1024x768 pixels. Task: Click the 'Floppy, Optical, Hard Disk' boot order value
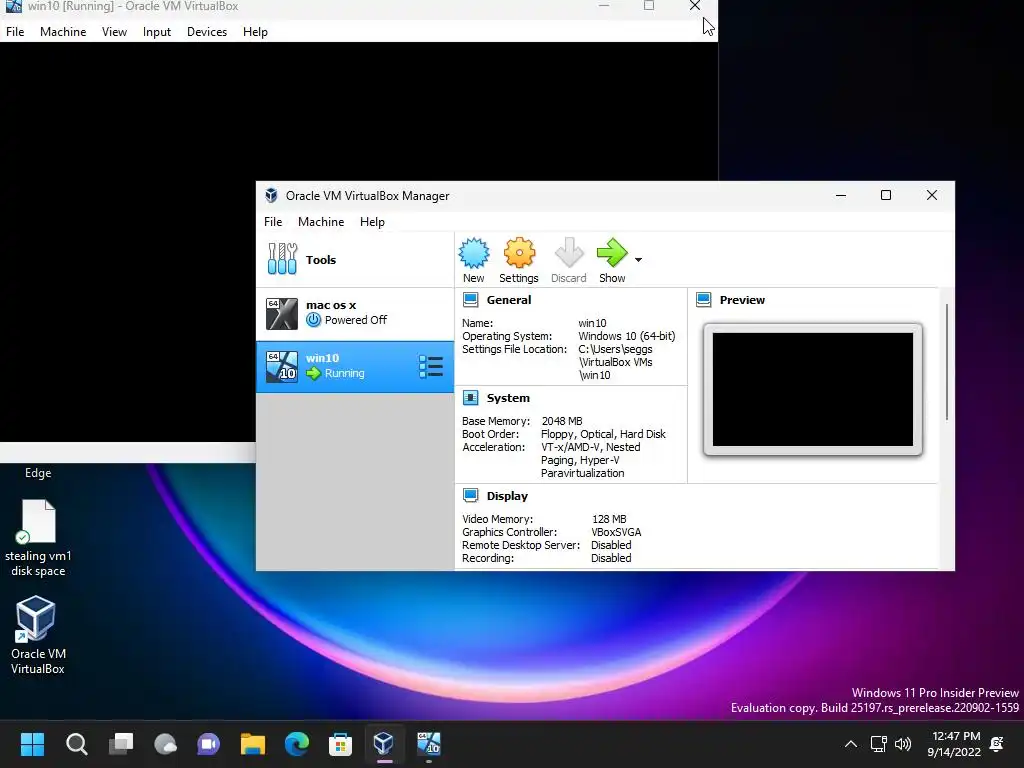coord(603,434)
